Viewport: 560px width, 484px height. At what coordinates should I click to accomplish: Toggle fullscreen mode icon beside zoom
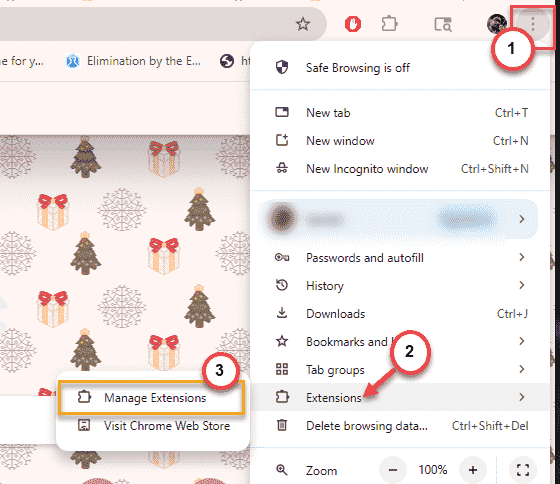pyautogui.click(x=523, y=470)
